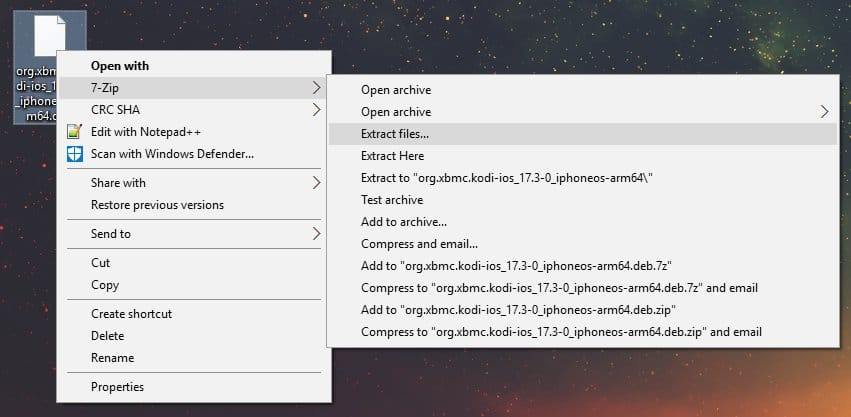This screenshot has height=417, width=851.
Task: Add to the .deb.7z archive
Action: point(583,266)
